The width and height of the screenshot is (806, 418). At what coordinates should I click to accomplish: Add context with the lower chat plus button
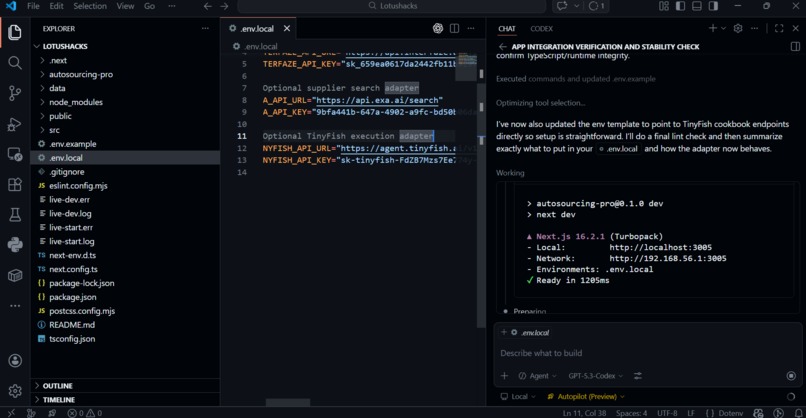(x=504, y=376)
